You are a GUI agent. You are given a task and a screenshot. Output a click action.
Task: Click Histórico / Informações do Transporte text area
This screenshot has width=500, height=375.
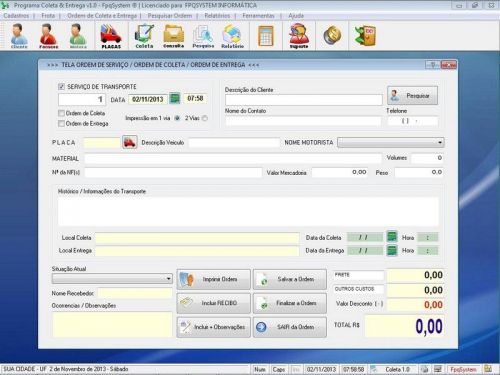click(248, 212)
